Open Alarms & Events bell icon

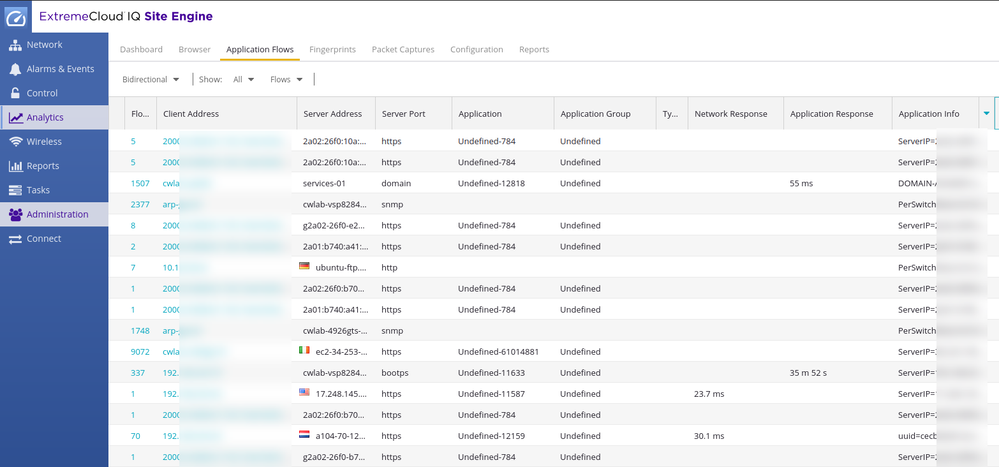tap(16, 69)
